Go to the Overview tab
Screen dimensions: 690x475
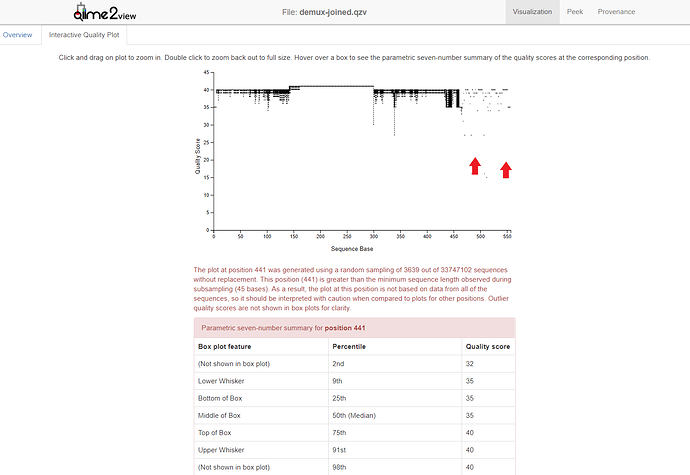pyautogui.click(x=17, y=35)
